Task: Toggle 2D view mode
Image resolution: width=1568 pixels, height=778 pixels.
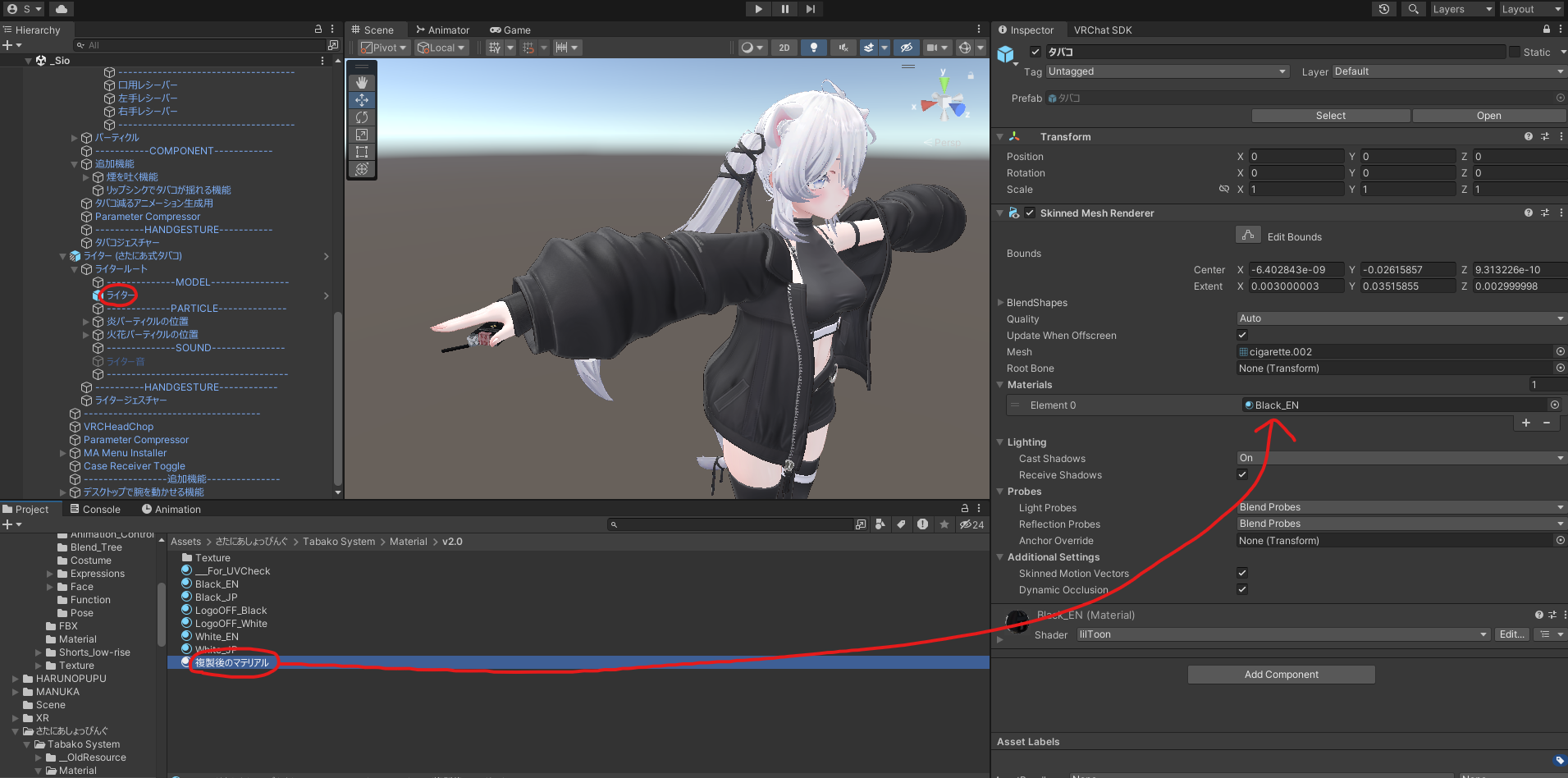Action: click(784, 48)
